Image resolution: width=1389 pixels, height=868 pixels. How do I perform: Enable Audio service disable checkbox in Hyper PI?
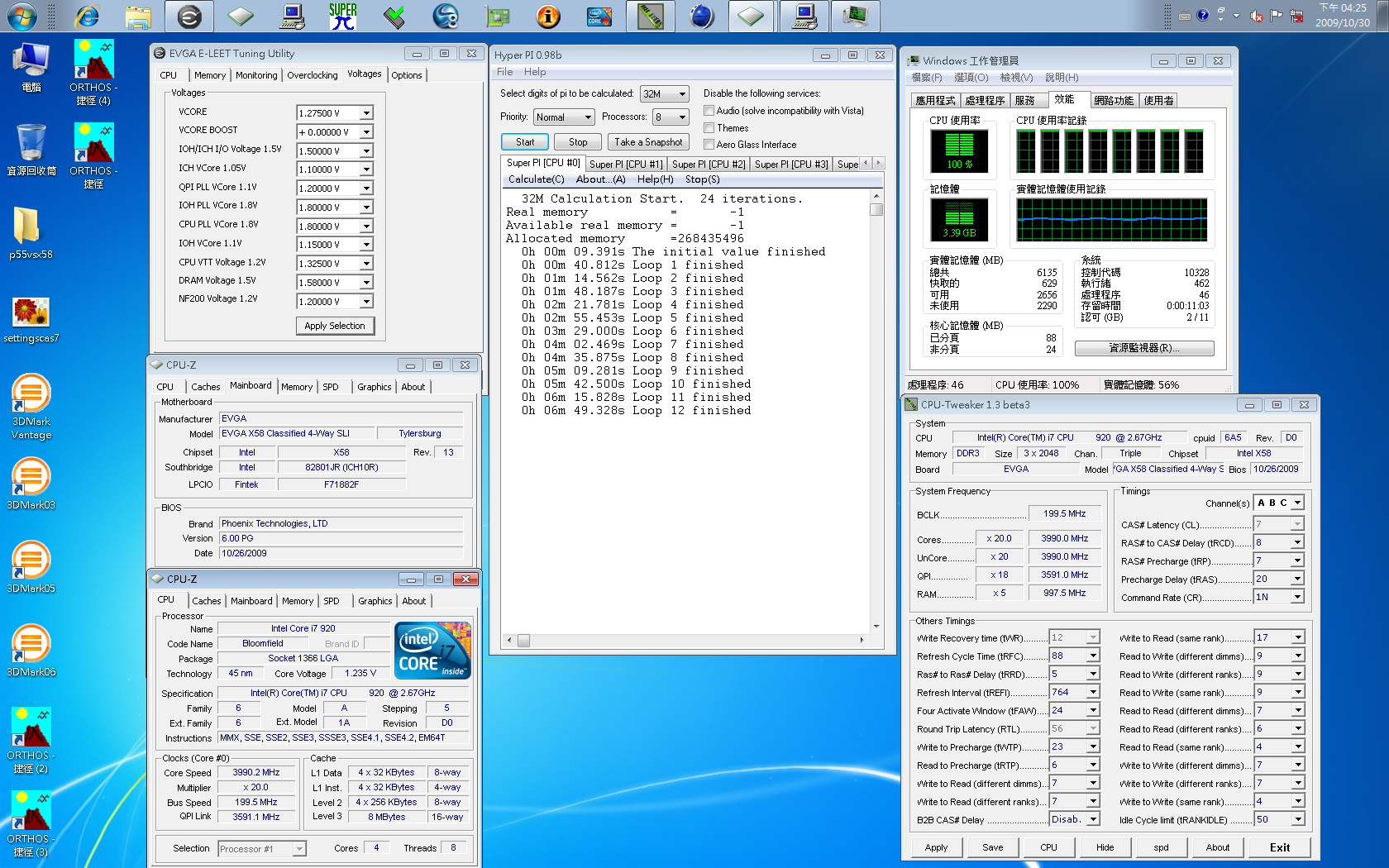(x=709, y=111)
